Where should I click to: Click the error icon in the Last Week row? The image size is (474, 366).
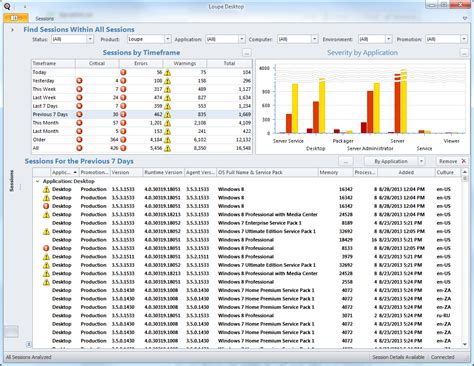click(123, 98)
